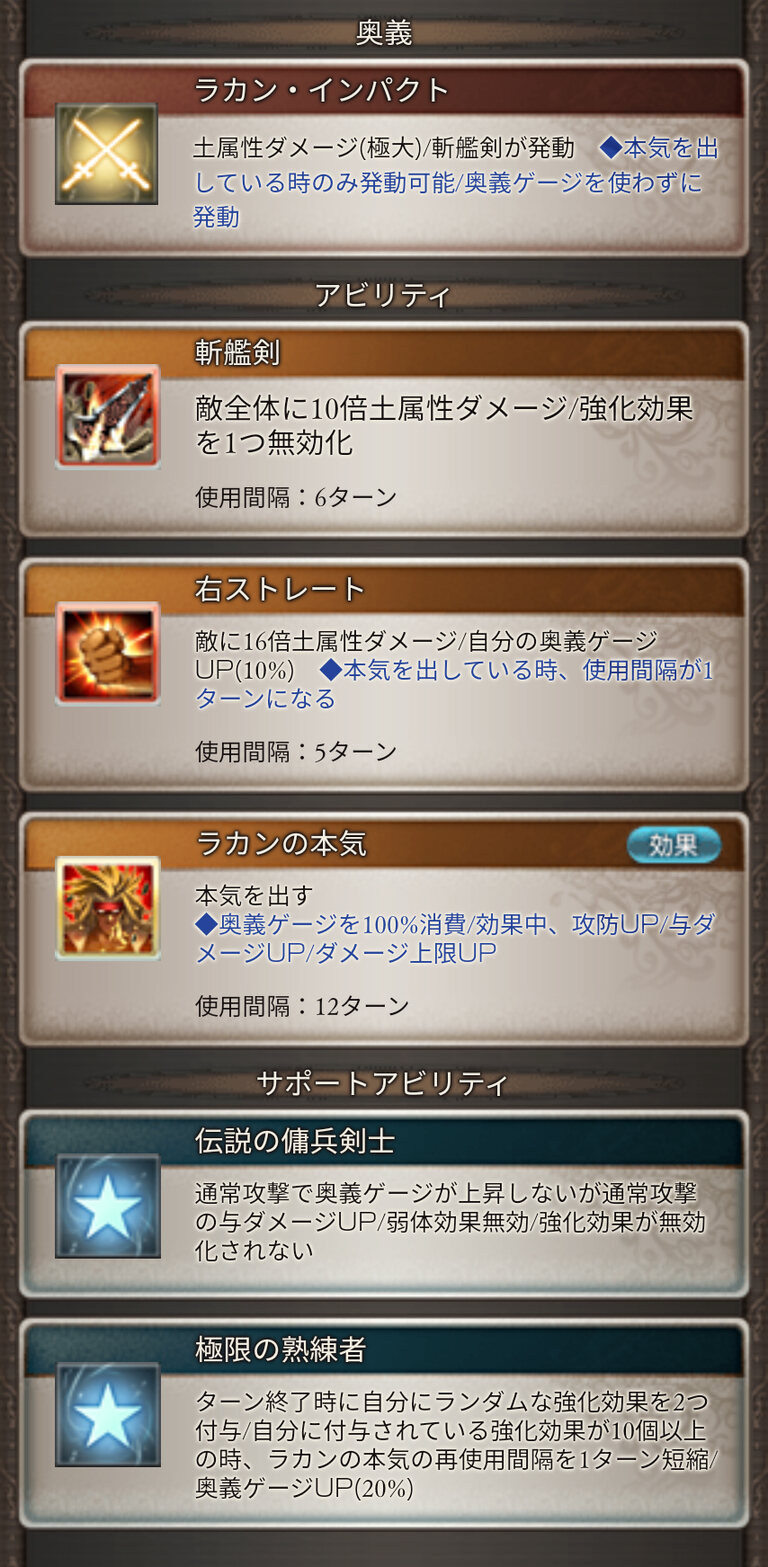Click 使用間隔：6ターン cooldown text
768x1567 pixels.
point(296,496)
